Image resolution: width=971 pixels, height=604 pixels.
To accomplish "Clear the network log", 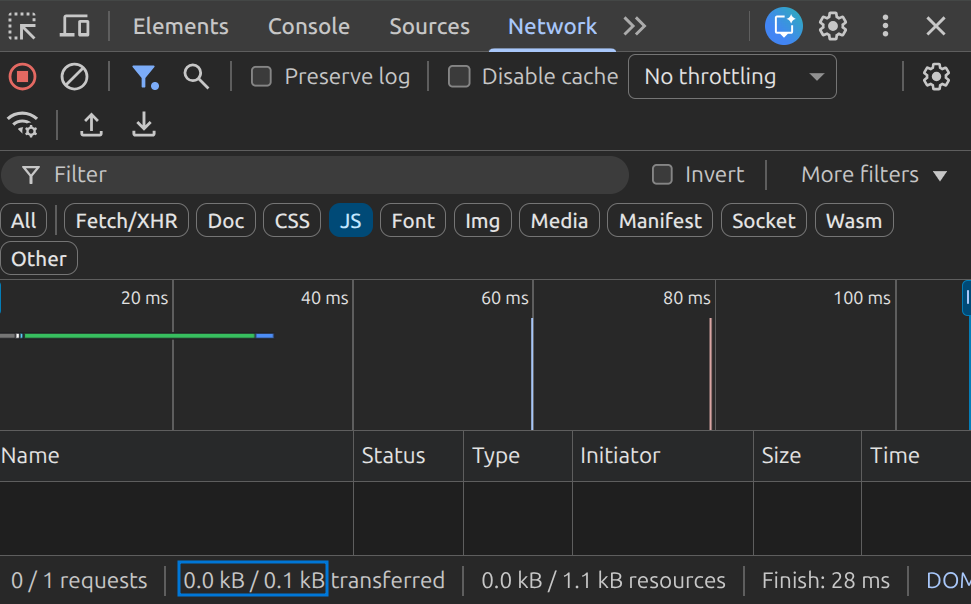I will (74, 77).
